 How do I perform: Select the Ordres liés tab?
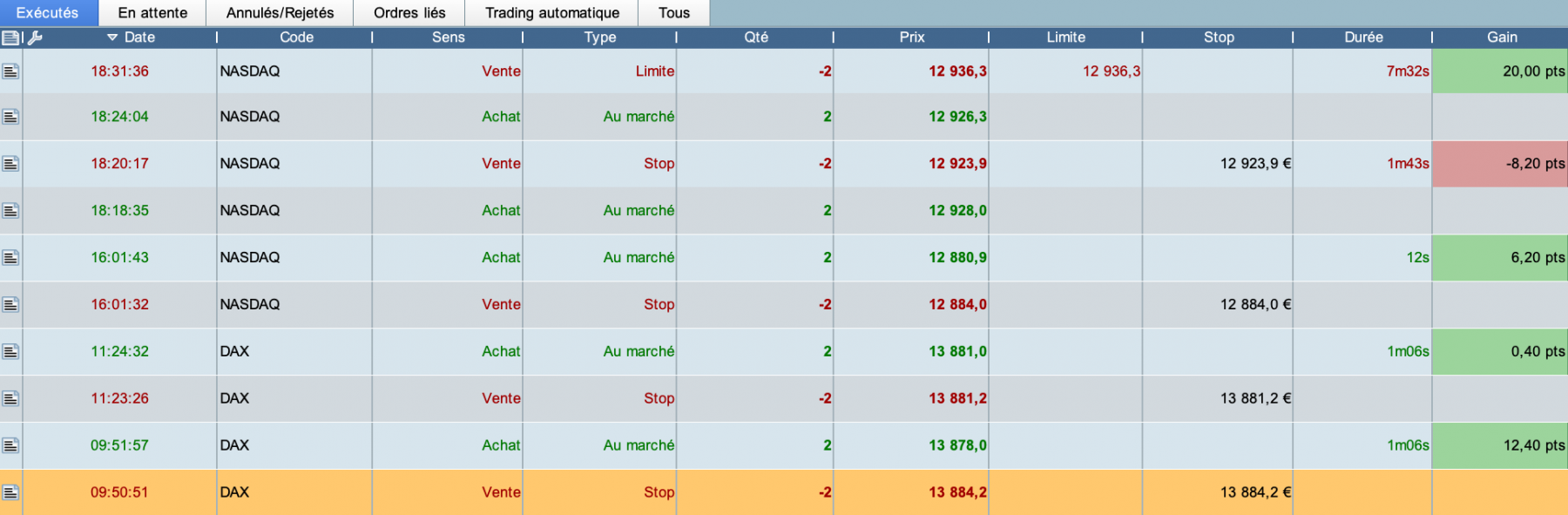pyautogui.click(x=409, y=13)
